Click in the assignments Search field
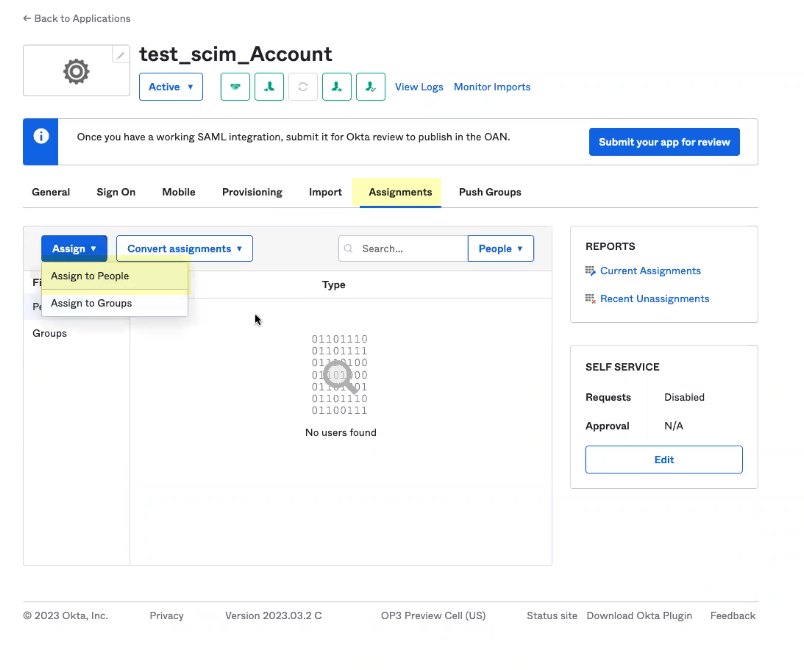Viewport: 804px width, 670px height. [x=412, y=249]
